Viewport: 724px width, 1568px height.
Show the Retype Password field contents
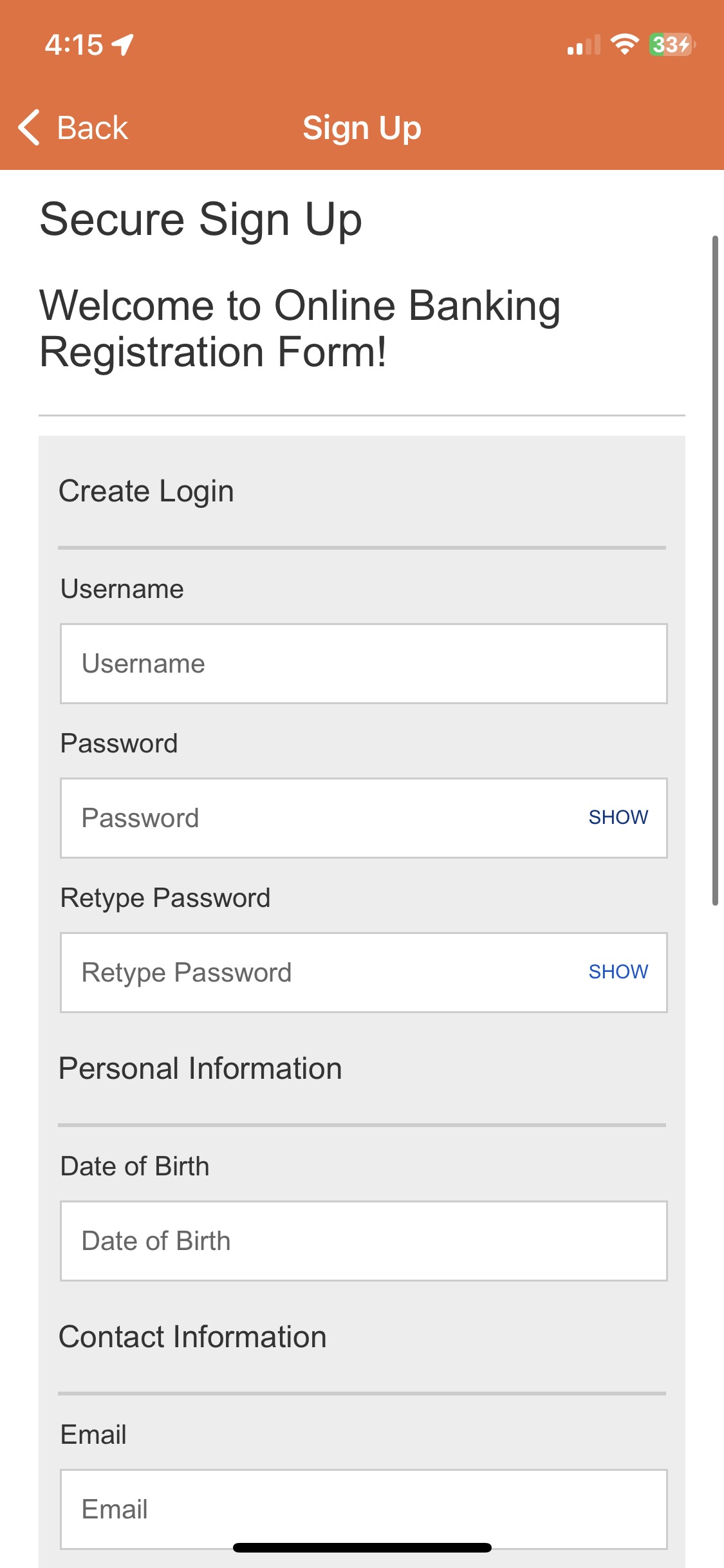click(618, 972)
